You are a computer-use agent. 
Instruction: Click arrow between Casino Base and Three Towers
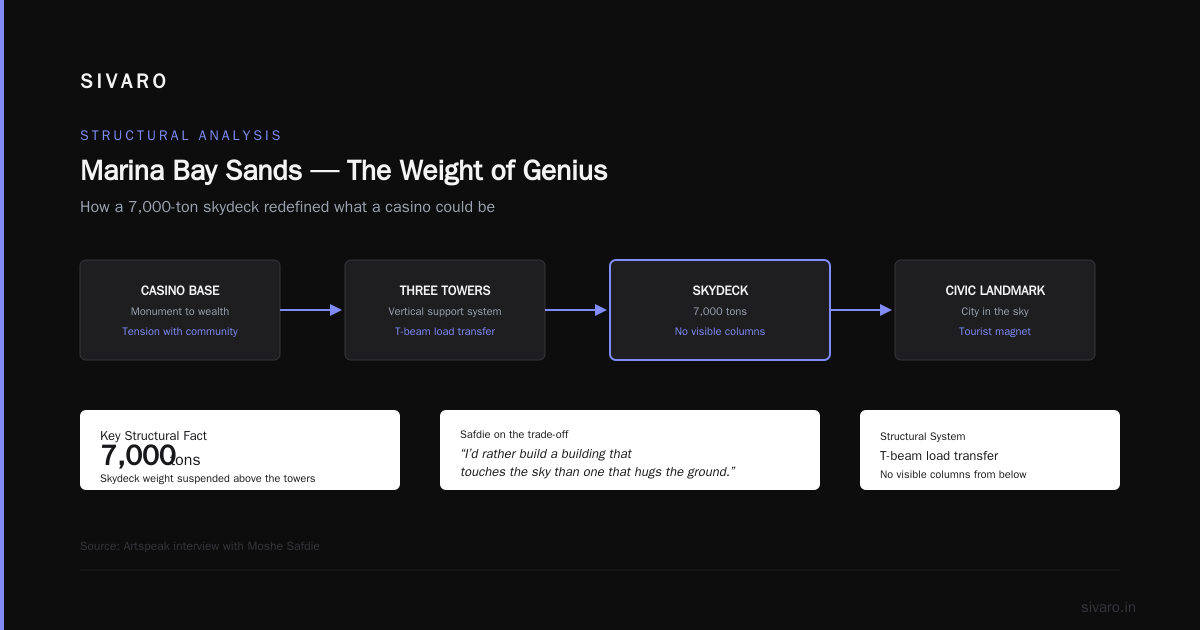312,310
